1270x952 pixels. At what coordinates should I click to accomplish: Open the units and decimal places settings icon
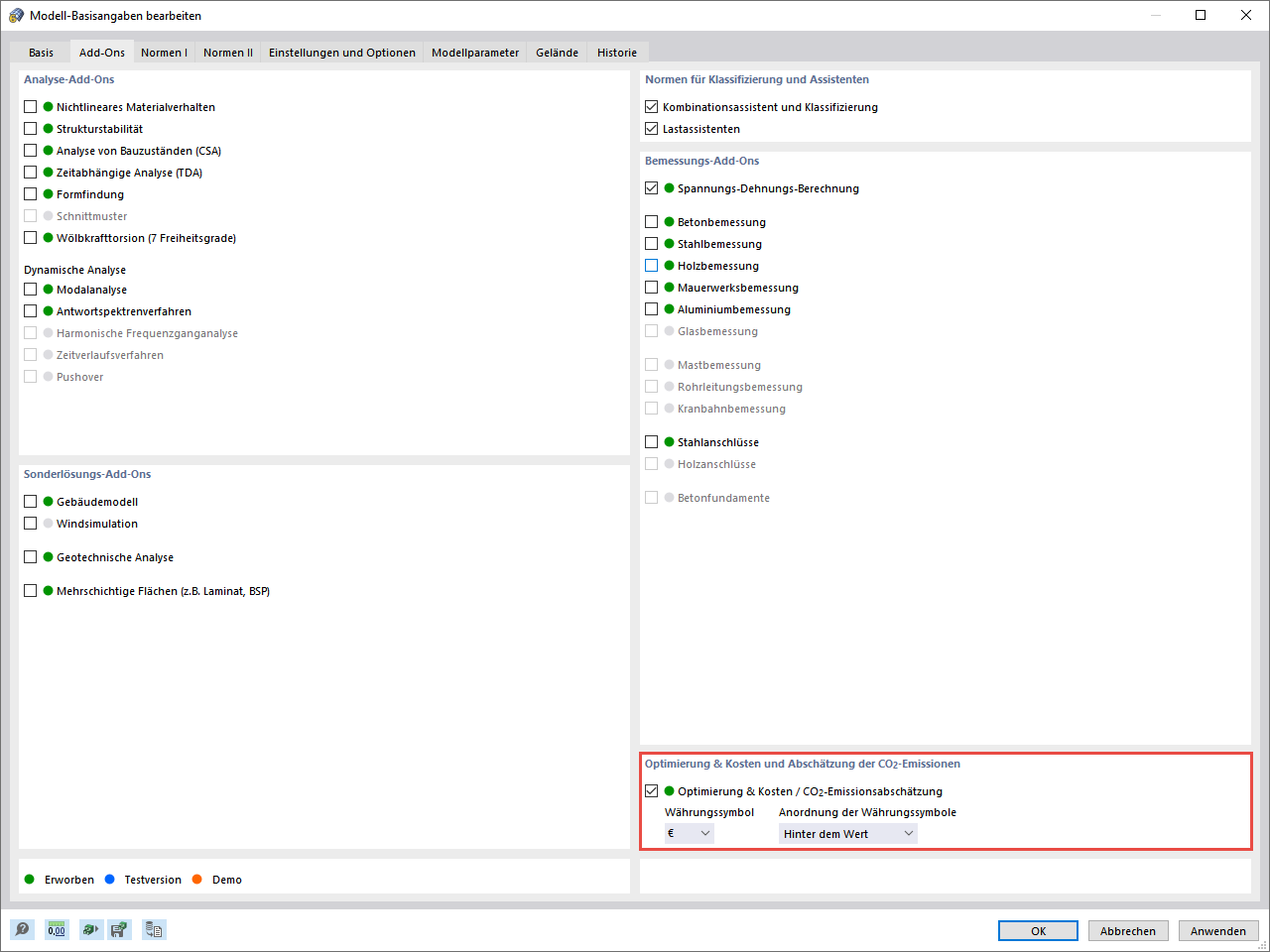pyautogui.click(x=57, y=929)
